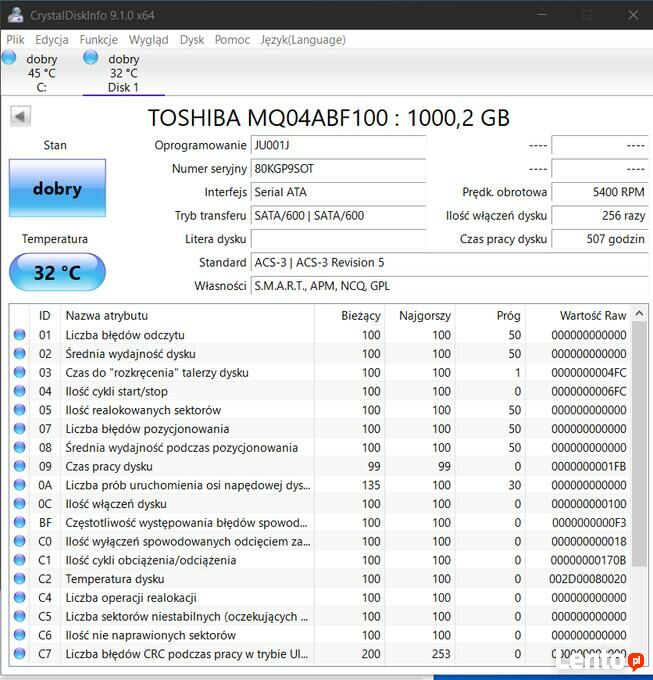
Task: Open the Edycja menu
Action: click(52, 40)
